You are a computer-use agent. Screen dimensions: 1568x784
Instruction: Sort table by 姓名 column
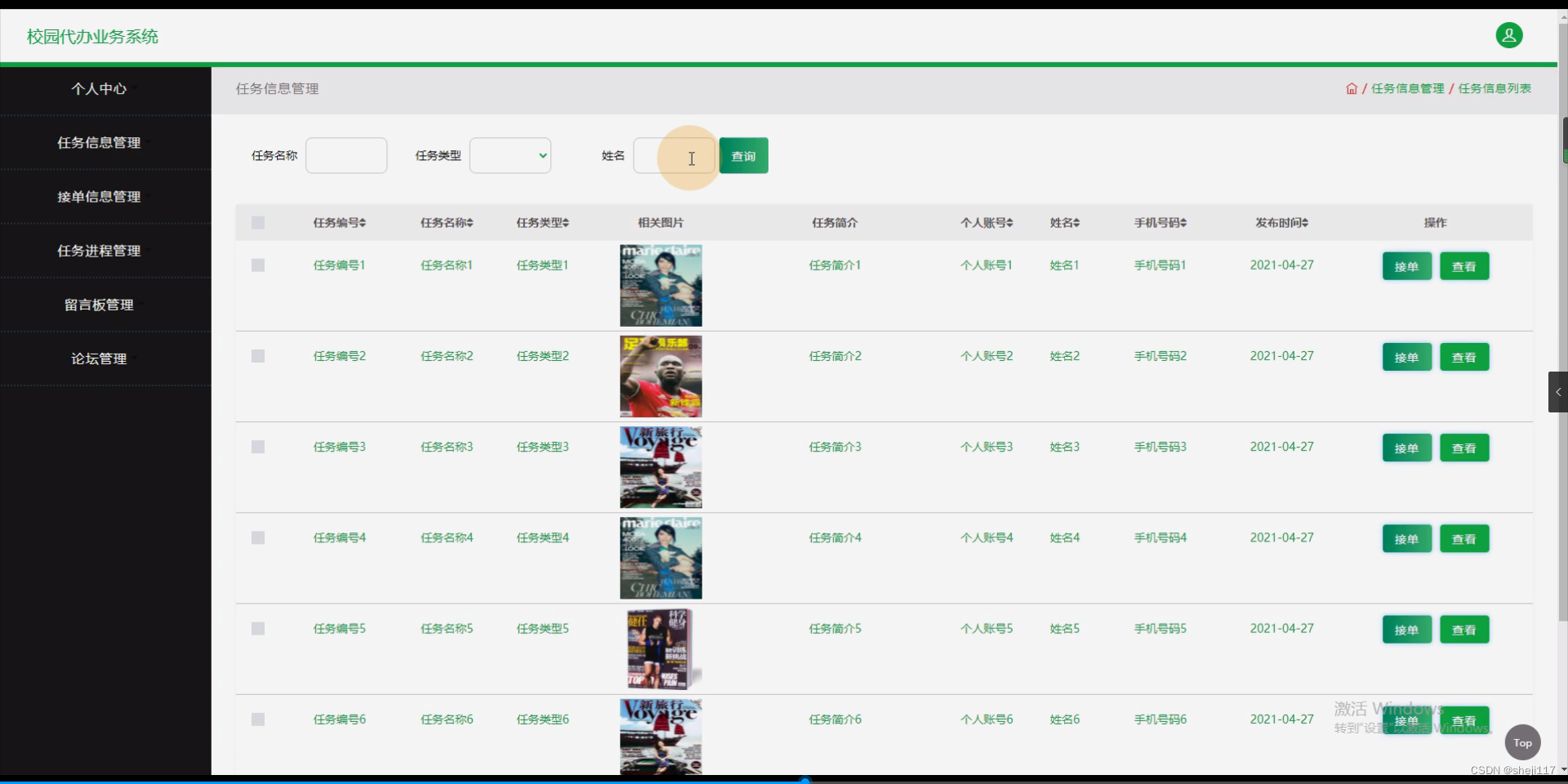click(1065, 222)
